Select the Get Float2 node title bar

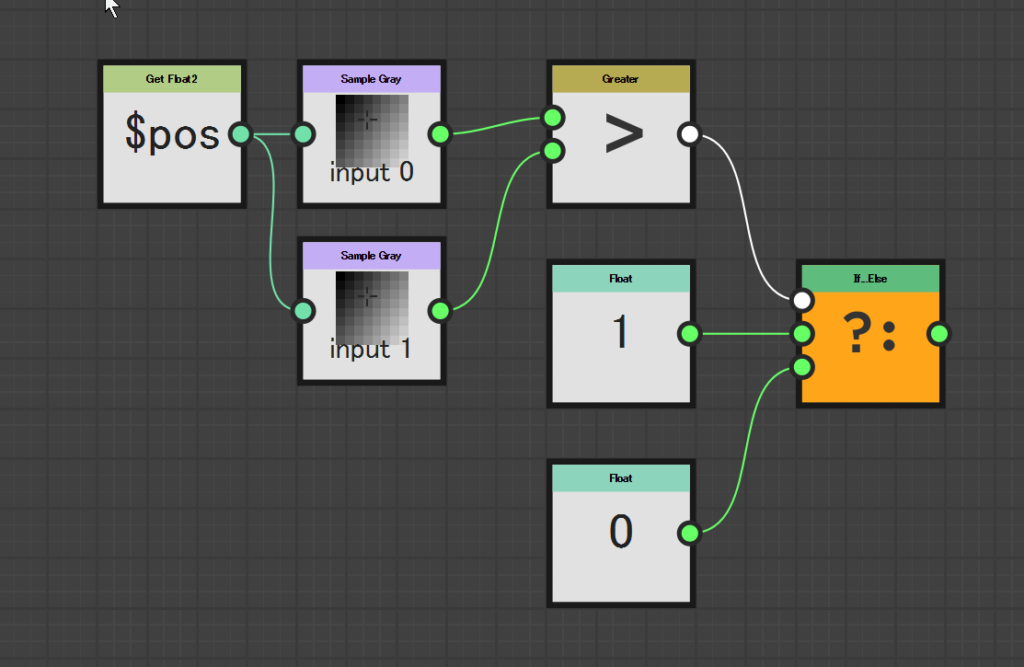coord(172,79)
